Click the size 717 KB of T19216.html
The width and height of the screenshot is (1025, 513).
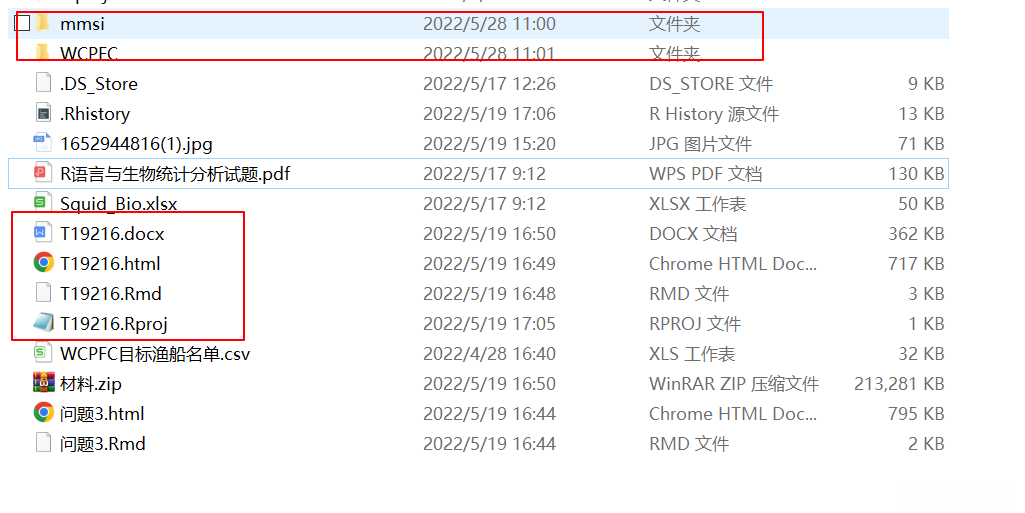[x=916, y=264]
